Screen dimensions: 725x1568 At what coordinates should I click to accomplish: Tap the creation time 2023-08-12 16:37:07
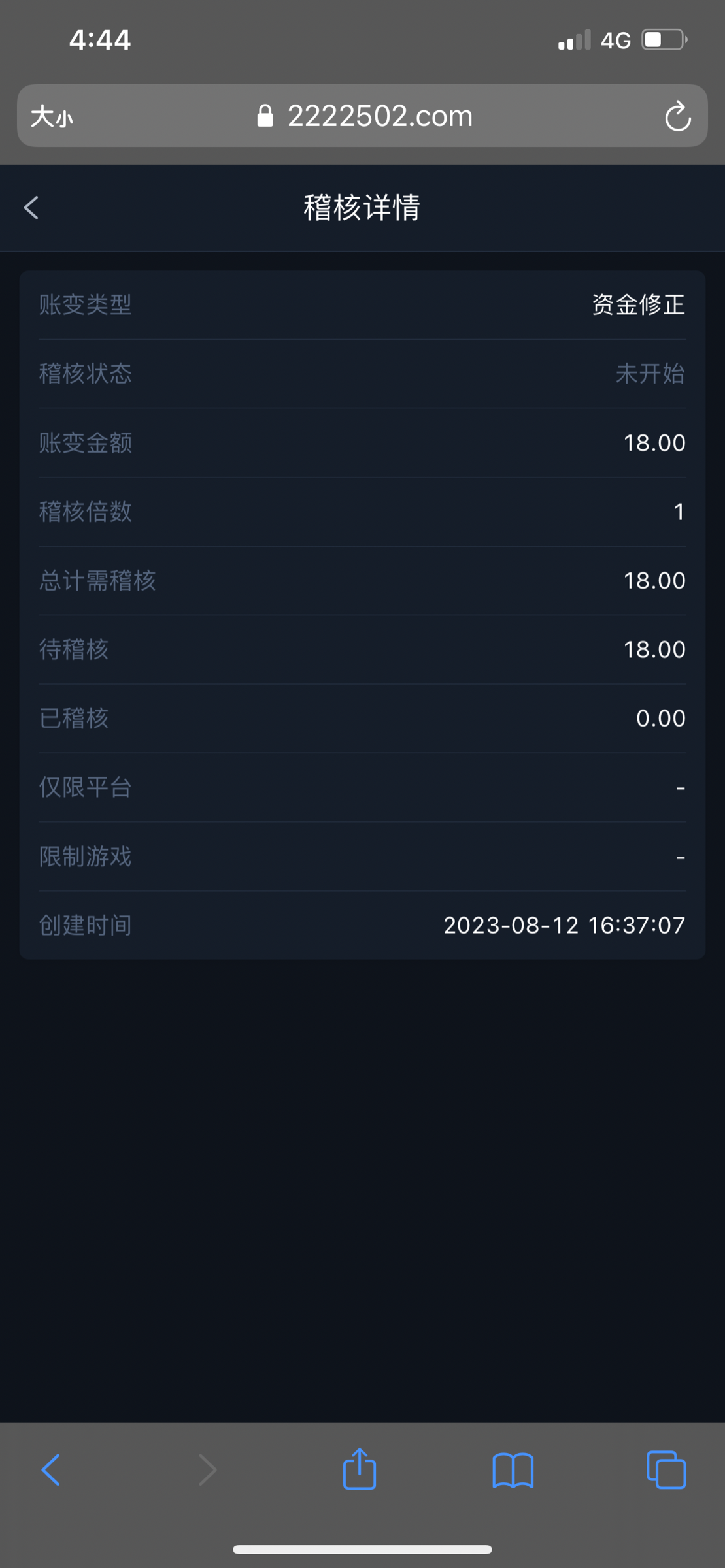click(564, 925)
